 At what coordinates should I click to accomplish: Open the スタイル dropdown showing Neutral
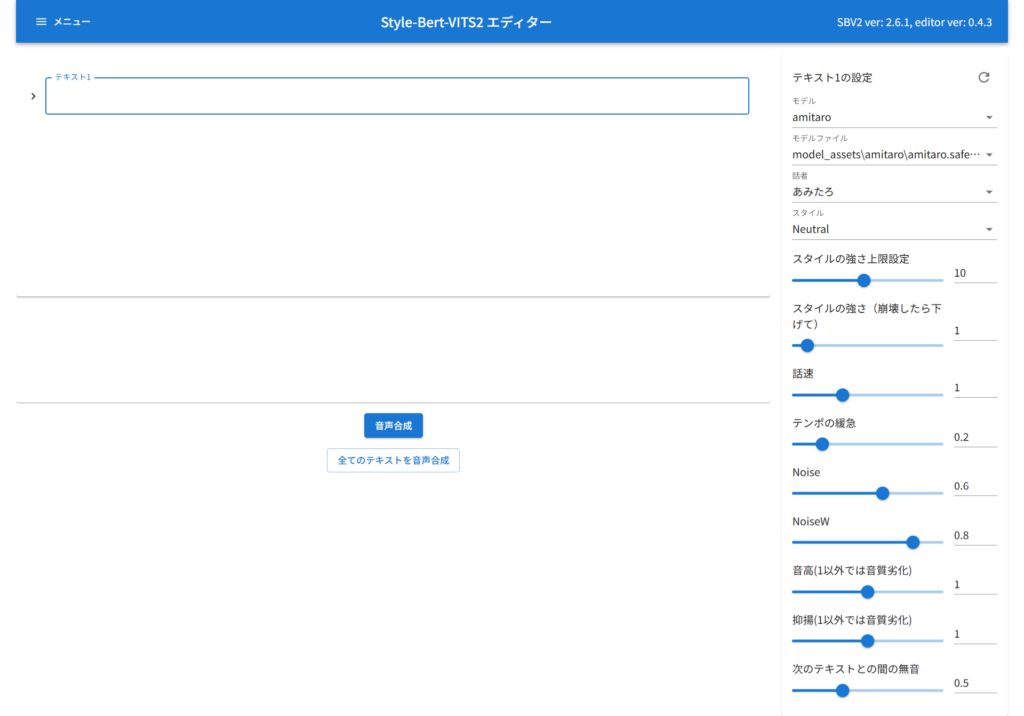pyautogui.click(x=893, y=229)
